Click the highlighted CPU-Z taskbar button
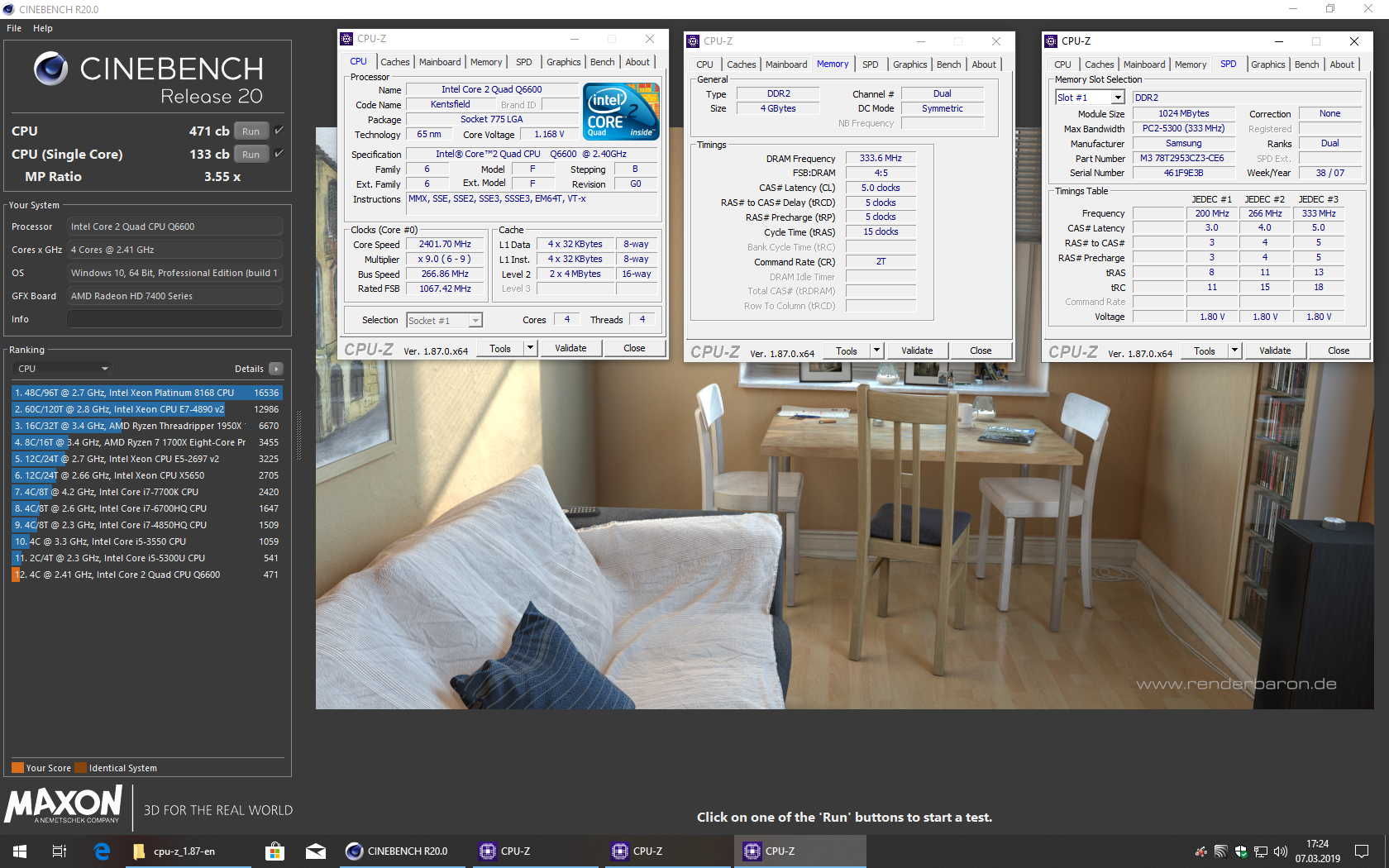Screen dimensions: 1389x868 [x=800, y=851]
